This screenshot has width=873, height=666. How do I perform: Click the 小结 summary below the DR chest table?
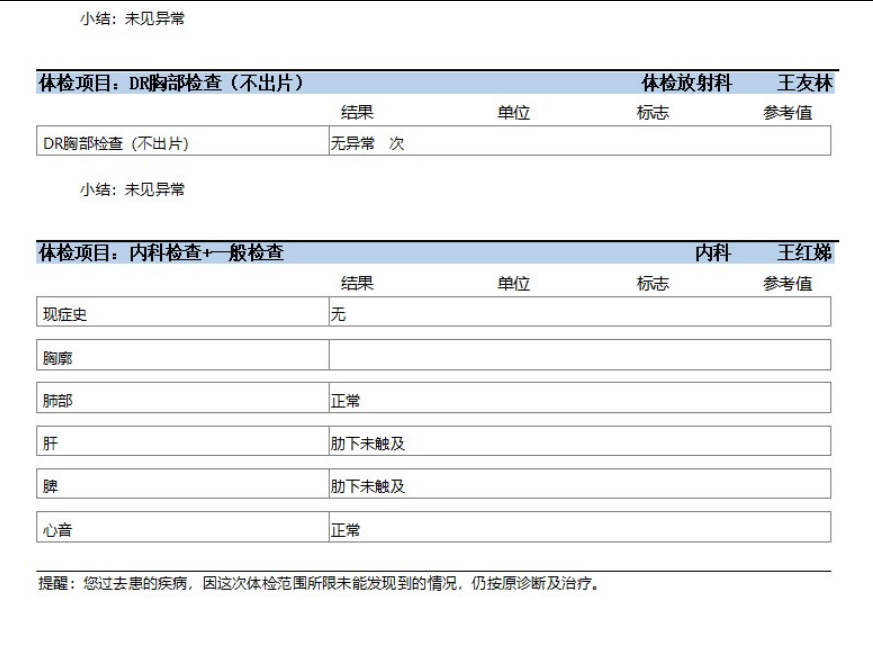pos(132,189)
